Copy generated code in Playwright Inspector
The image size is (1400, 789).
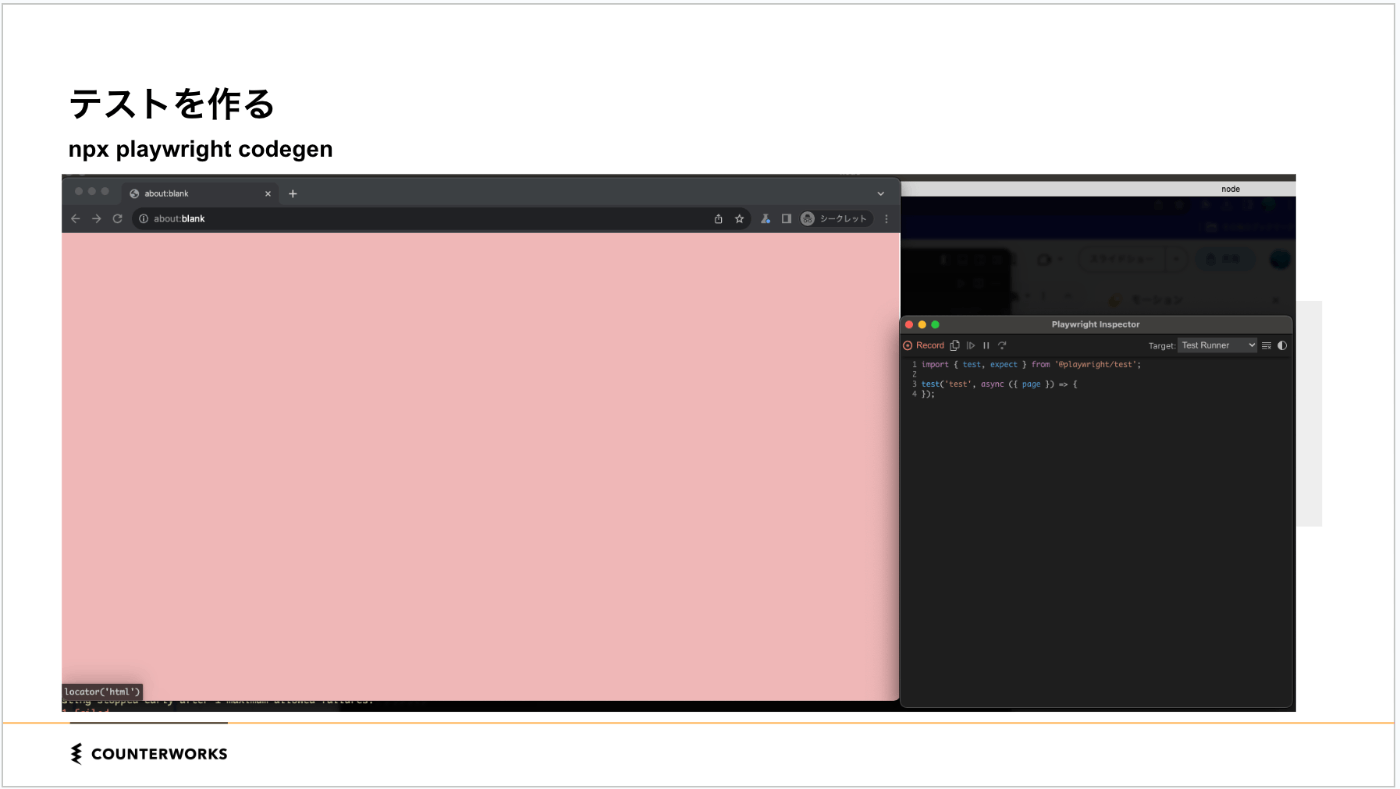[x=955, y=345]
